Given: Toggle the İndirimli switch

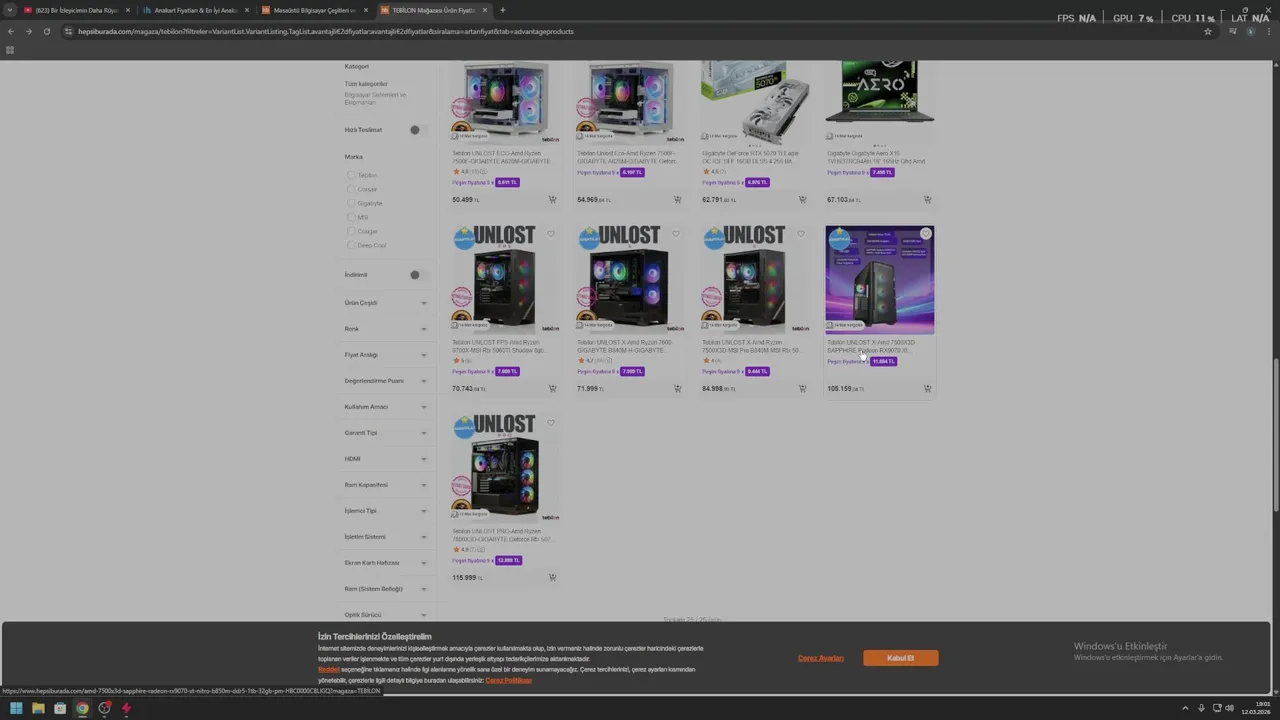Looking at the screenshot, I should point(418,275).
